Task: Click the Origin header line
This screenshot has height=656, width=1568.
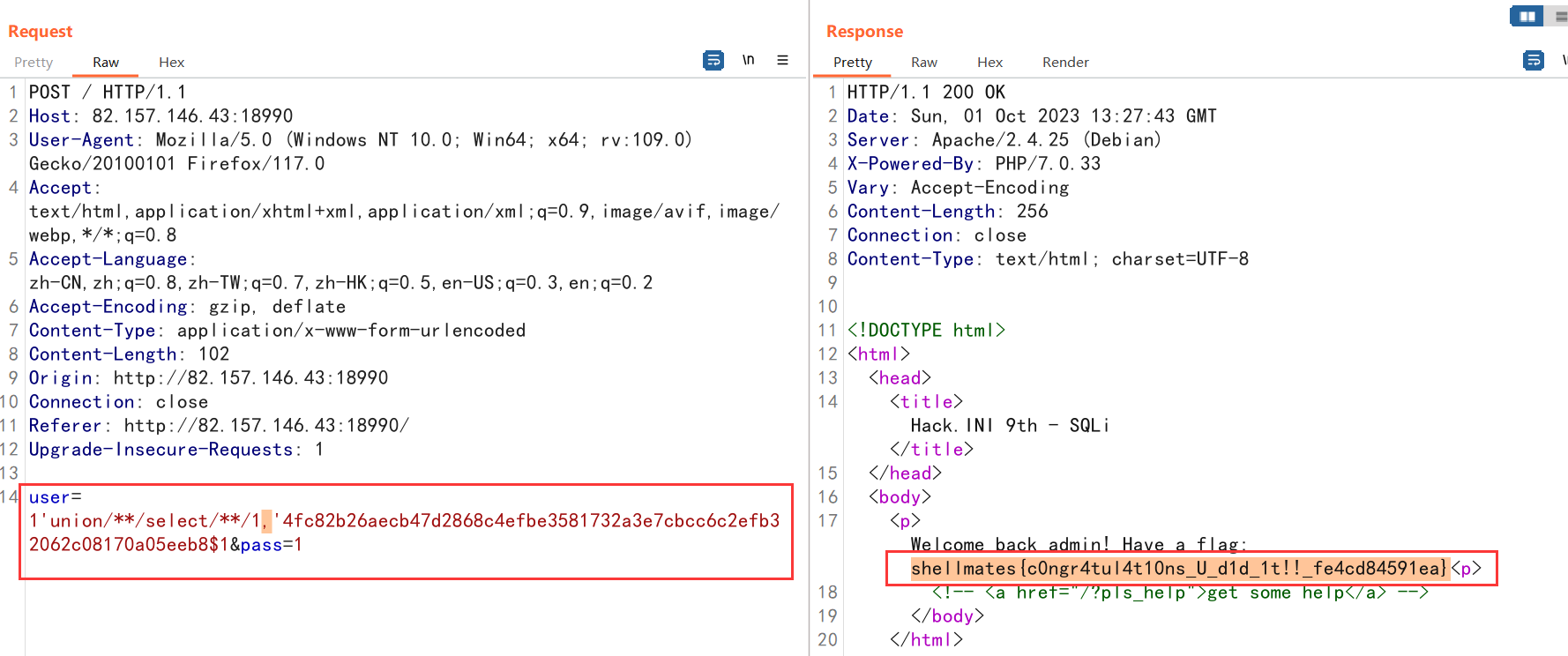Action: pyautogui.click(x=208, y=378)
